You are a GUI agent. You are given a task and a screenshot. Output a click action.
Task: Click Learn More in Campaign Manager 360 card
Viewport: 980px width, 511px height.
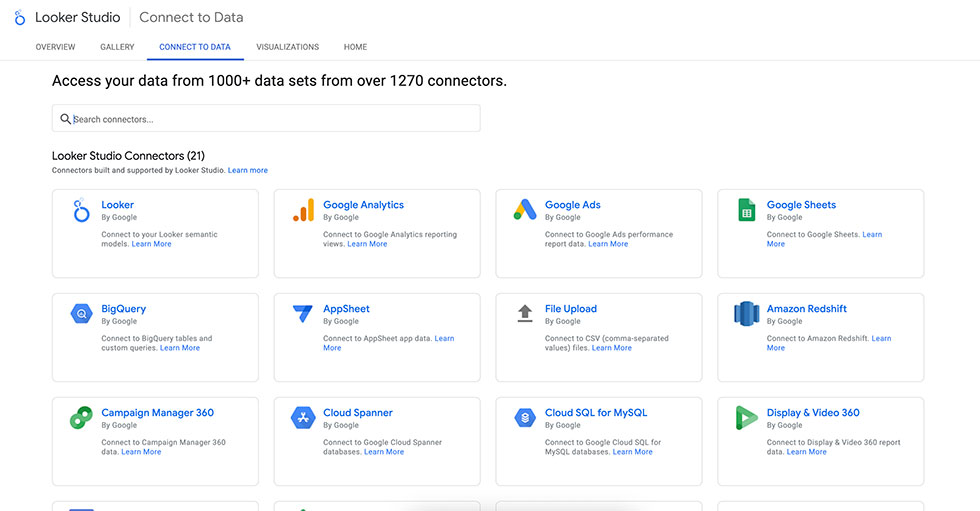coord(141,452)
